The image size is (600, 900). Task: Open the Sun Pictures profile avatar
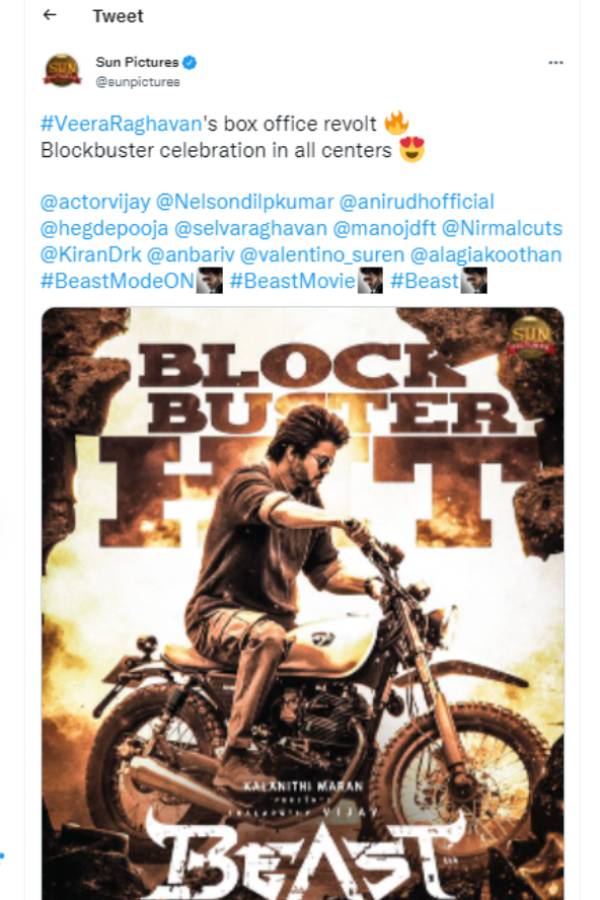(62, 71)
